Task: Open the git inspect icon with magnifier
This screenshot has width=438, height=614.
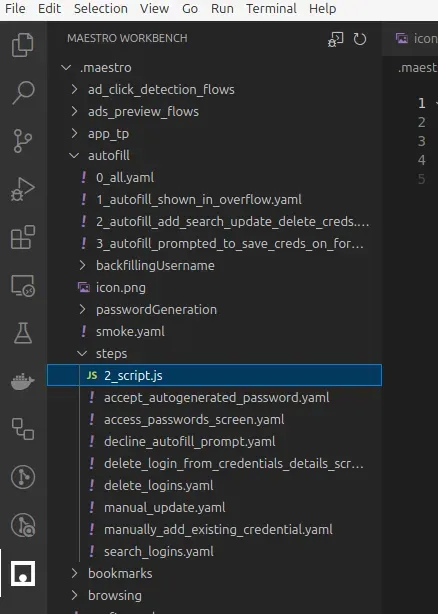Action: click(23, 525)
